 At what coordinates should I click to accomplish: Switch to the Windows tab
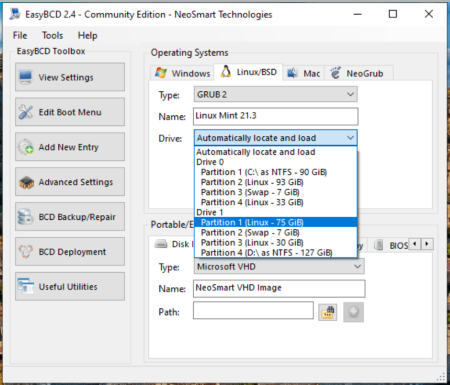pyautogui.click(x=183, y=73)
